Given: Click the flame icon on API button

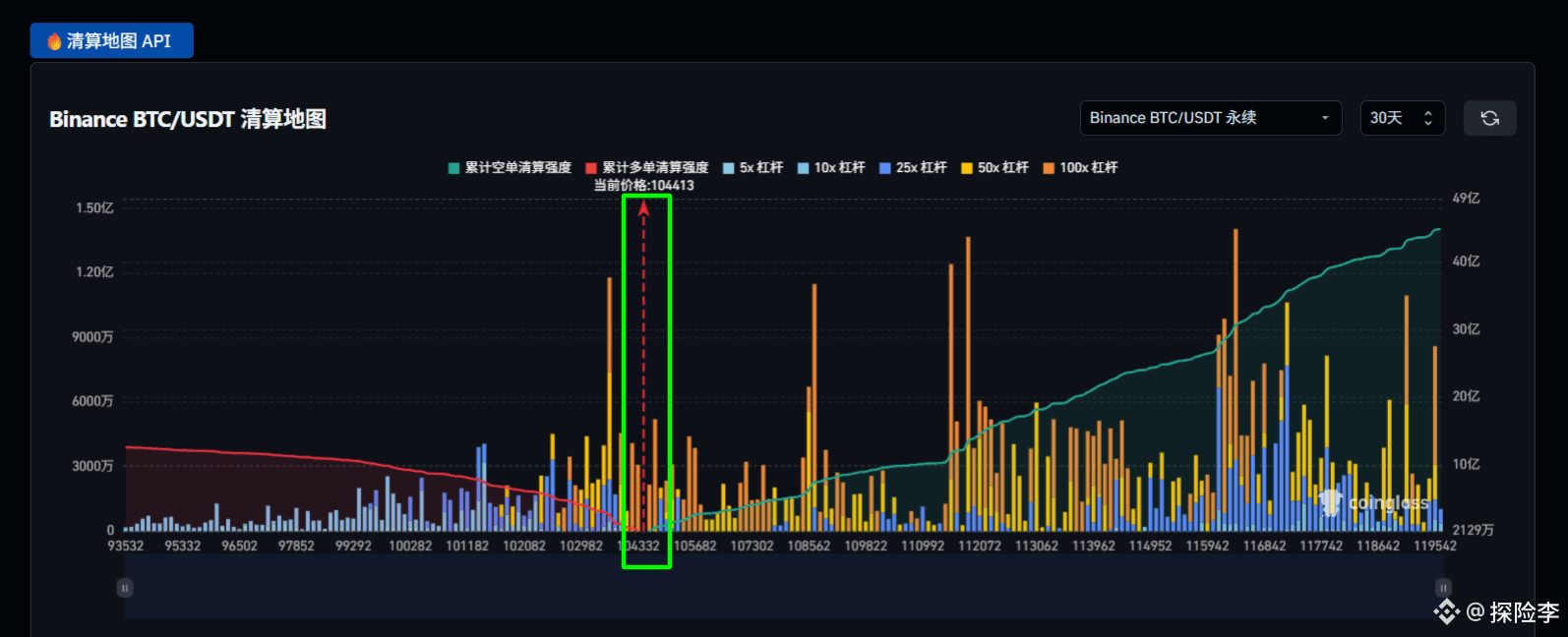Looking at the screenshot, I should coord(54,41).
